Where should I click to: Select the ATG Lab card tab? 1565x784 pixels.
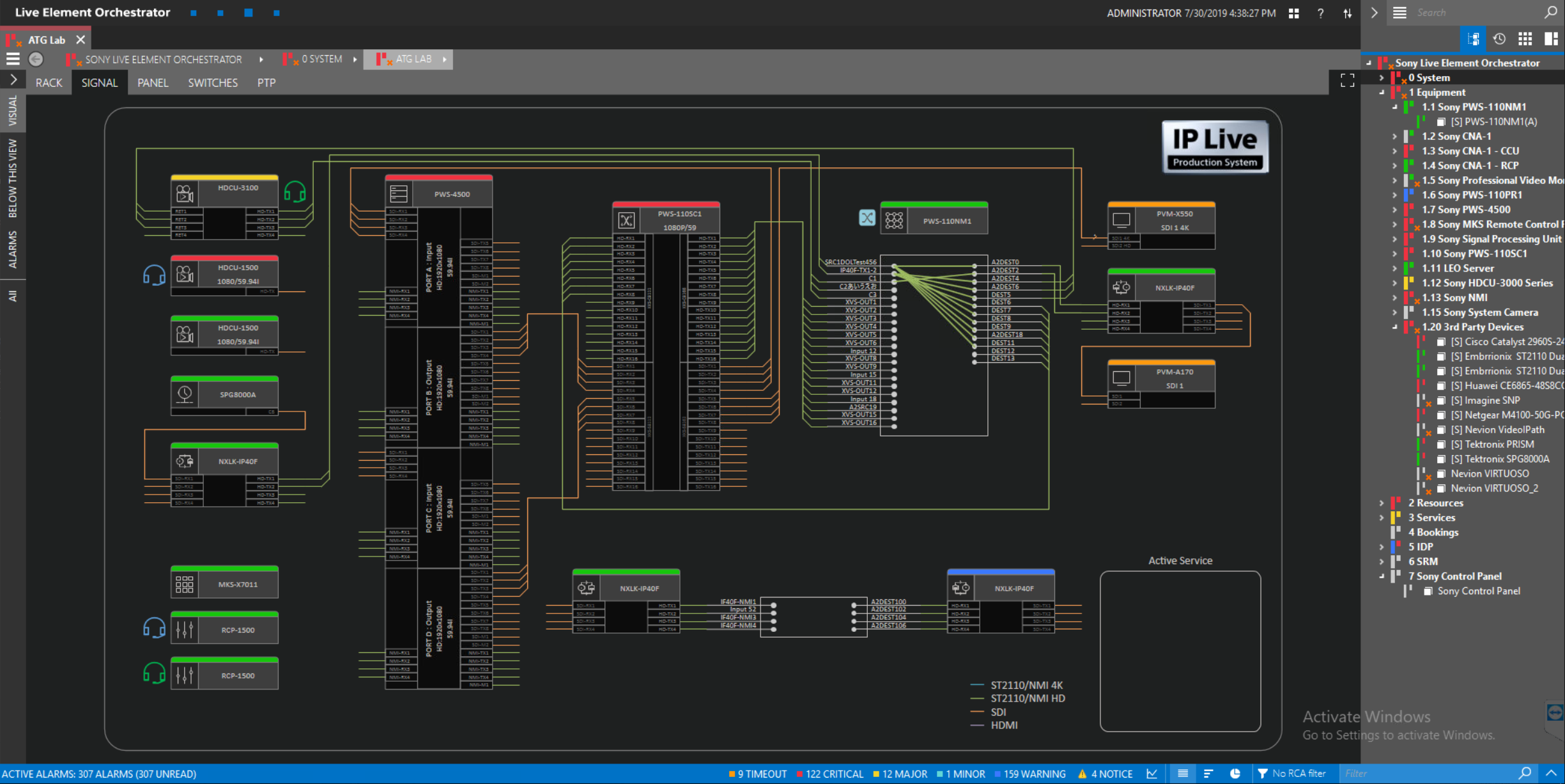pyautogui.click(x=46, y=40)
